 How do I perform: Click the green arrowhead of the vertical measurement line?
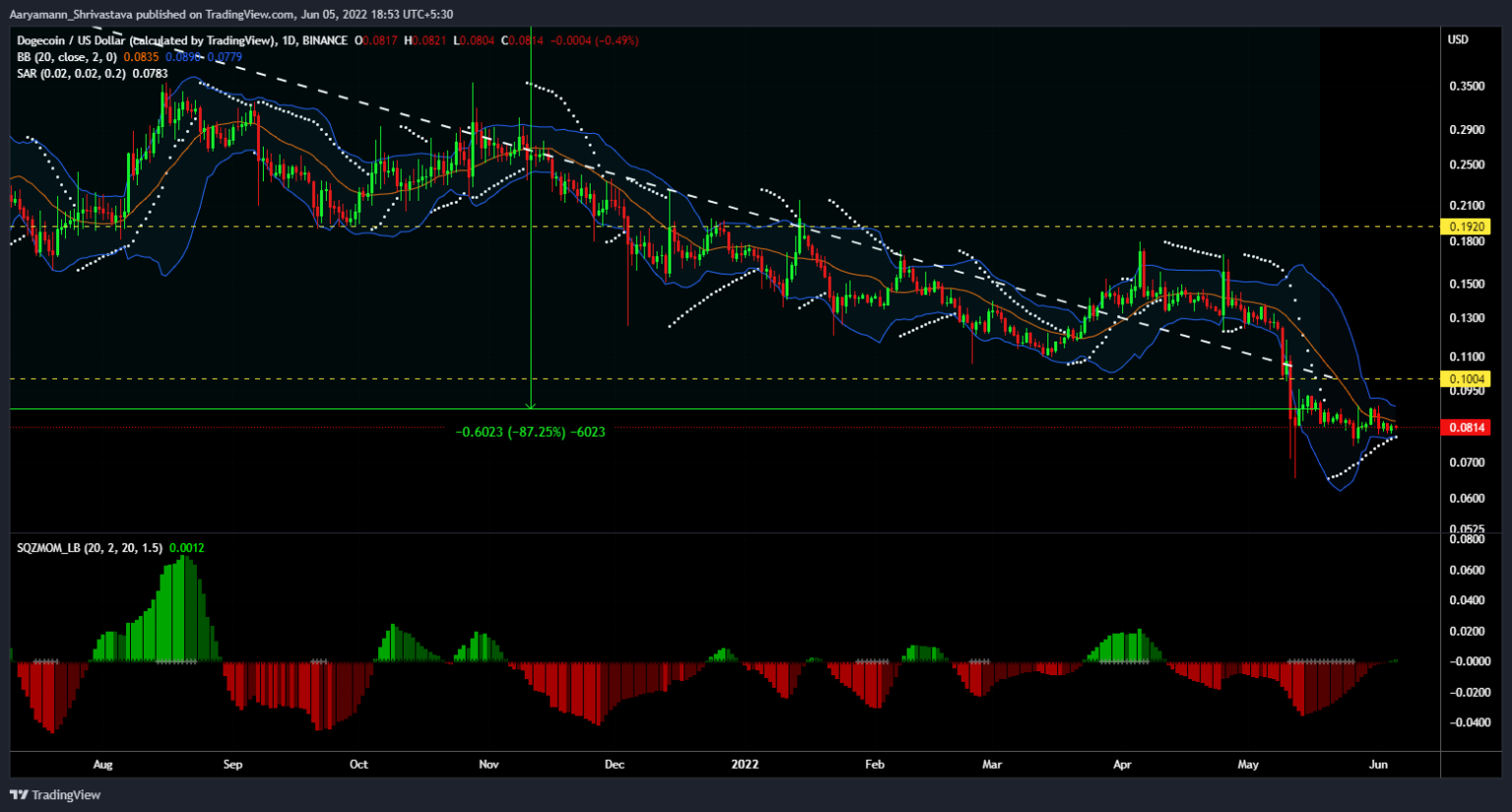tap(531, 405)
